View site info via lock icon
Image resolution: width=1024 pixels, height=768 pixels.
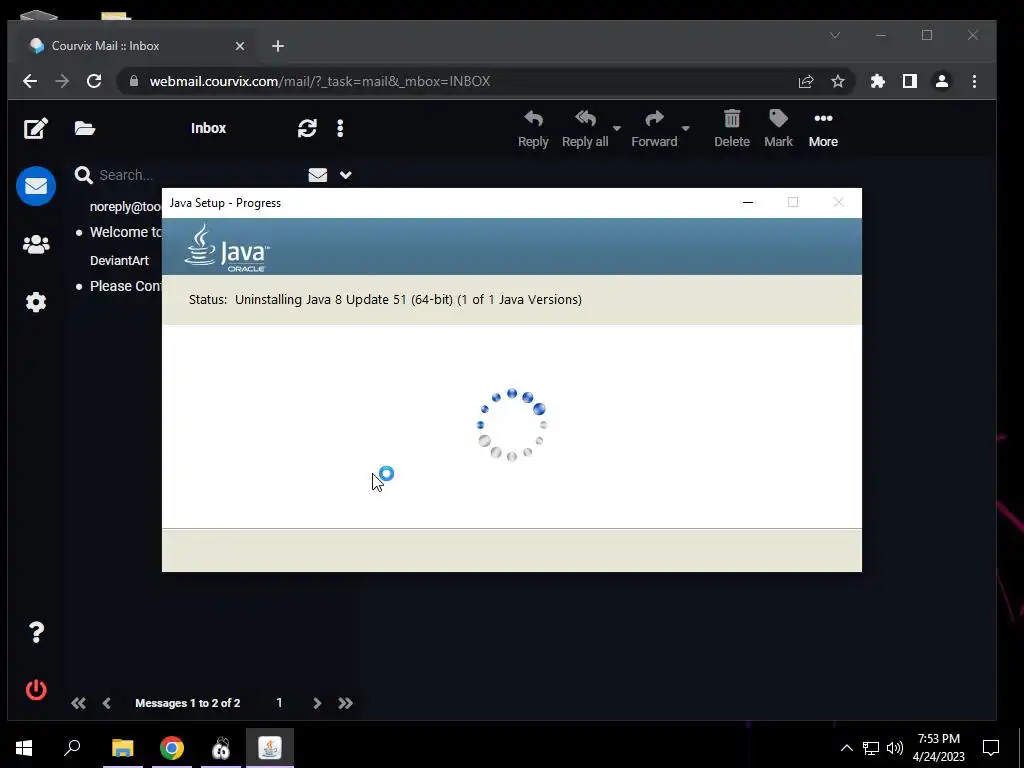pyautogui.click(x=134, y=81)
